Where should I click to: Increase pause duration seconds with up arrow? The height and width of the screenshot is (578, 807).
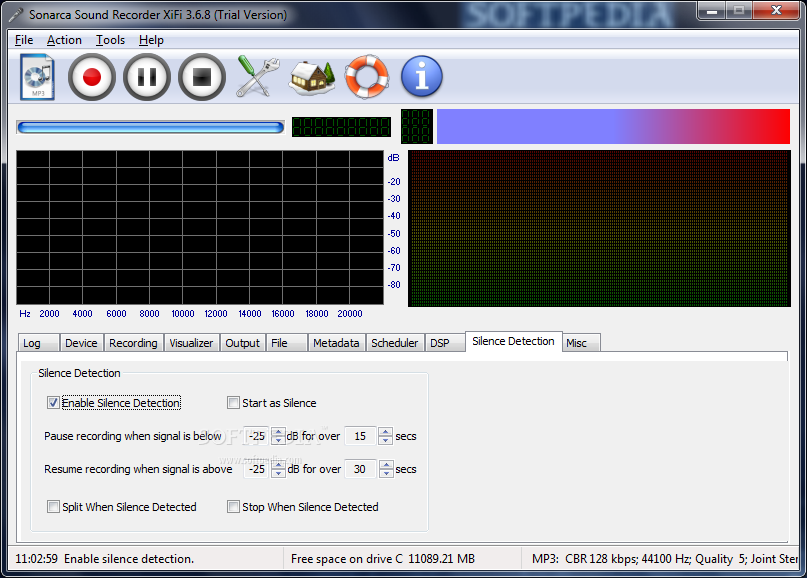point(385,432)
